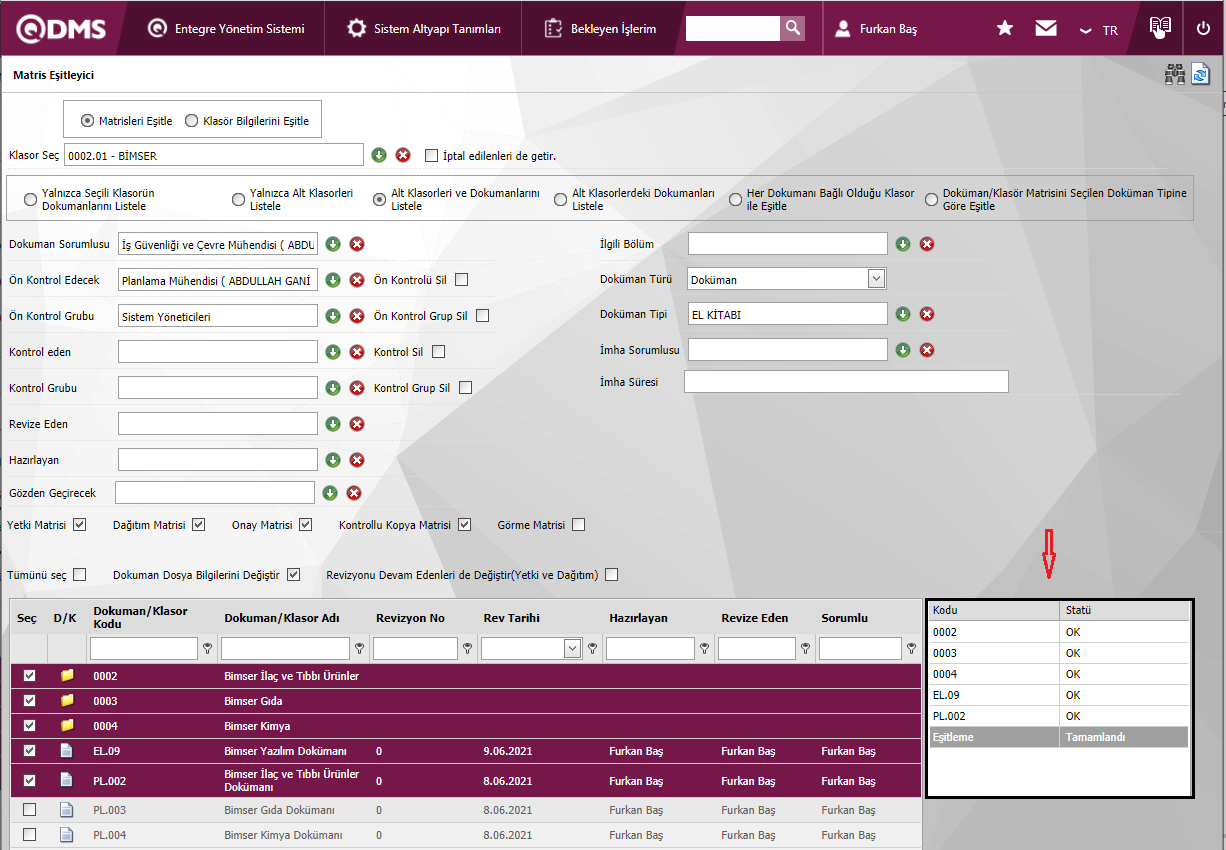Click green select icon next to Klasor Seç
This screenshot has width=1226, height=850.
pyautogui.click(x=379, y=155)
